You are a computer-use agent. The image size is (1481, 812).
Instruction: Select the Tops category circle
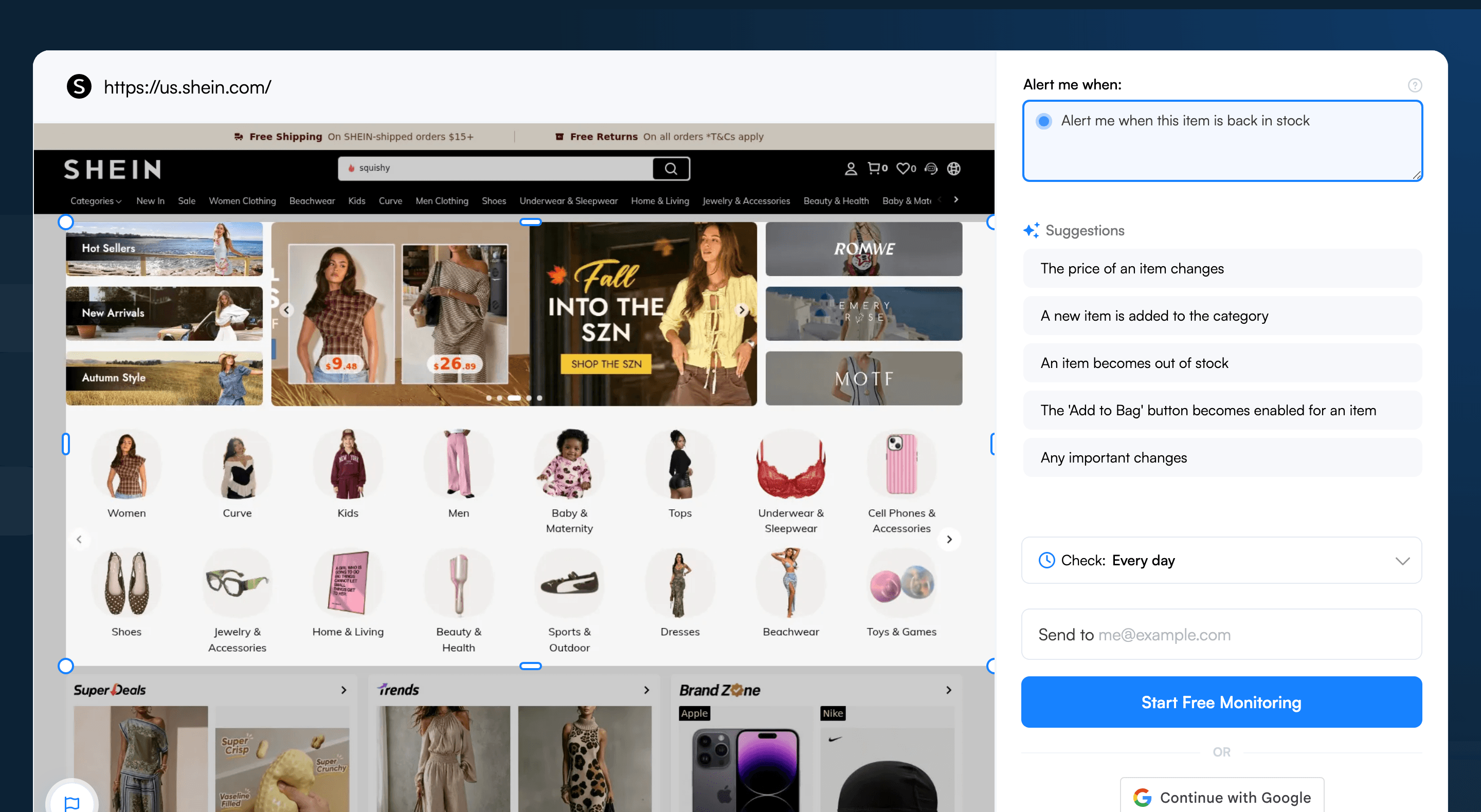tap(680, 464)
